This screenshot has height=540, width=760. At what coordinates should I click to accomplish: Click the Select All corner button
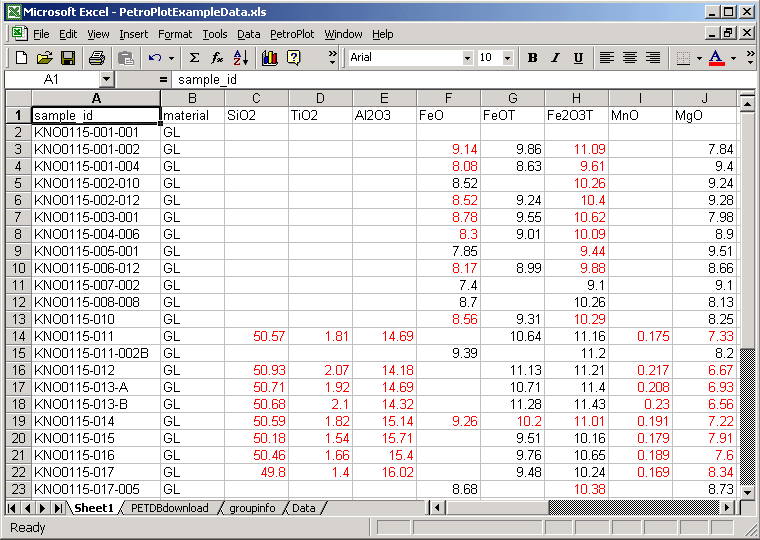18,98
